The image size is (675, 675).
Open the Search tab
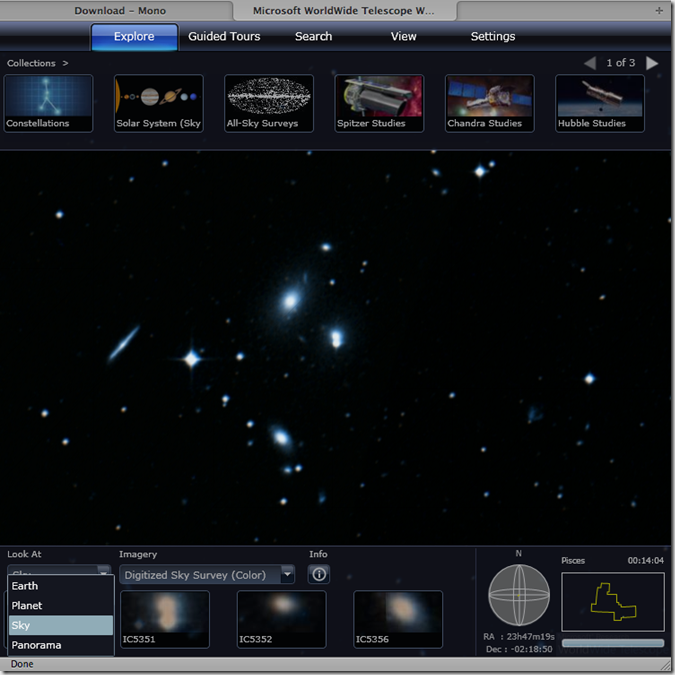313,37
